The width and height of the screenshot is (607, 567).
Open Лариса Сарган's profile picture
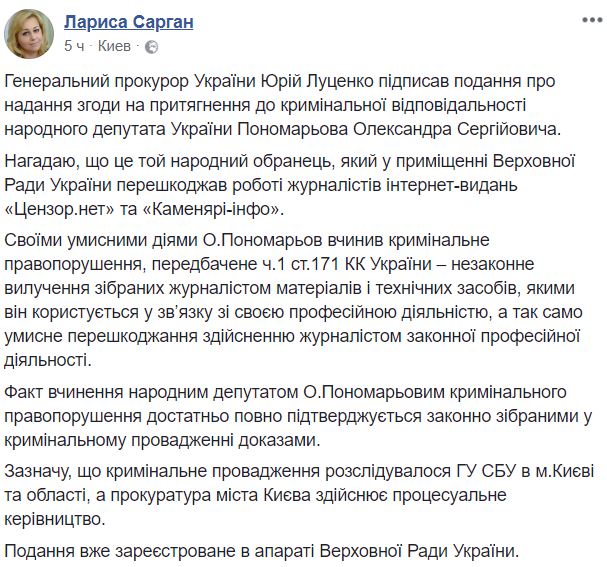click(x=29, y=34)
